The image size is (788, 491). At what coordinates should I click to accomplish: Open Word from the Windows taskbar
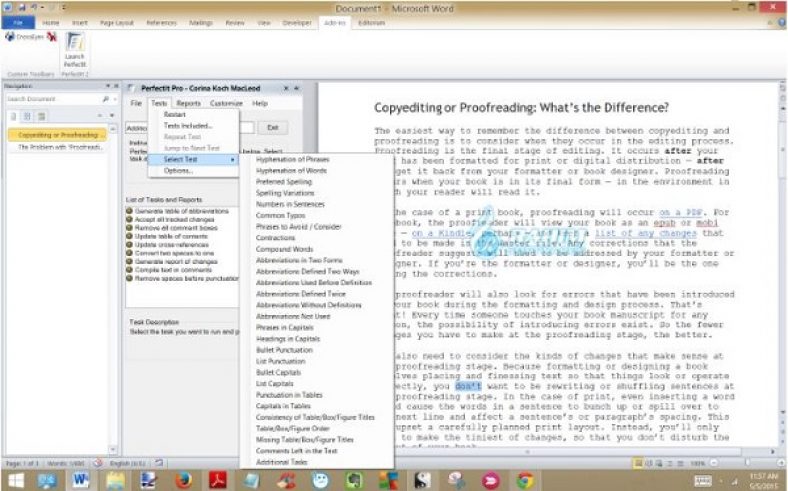click(x=80, y=479)
